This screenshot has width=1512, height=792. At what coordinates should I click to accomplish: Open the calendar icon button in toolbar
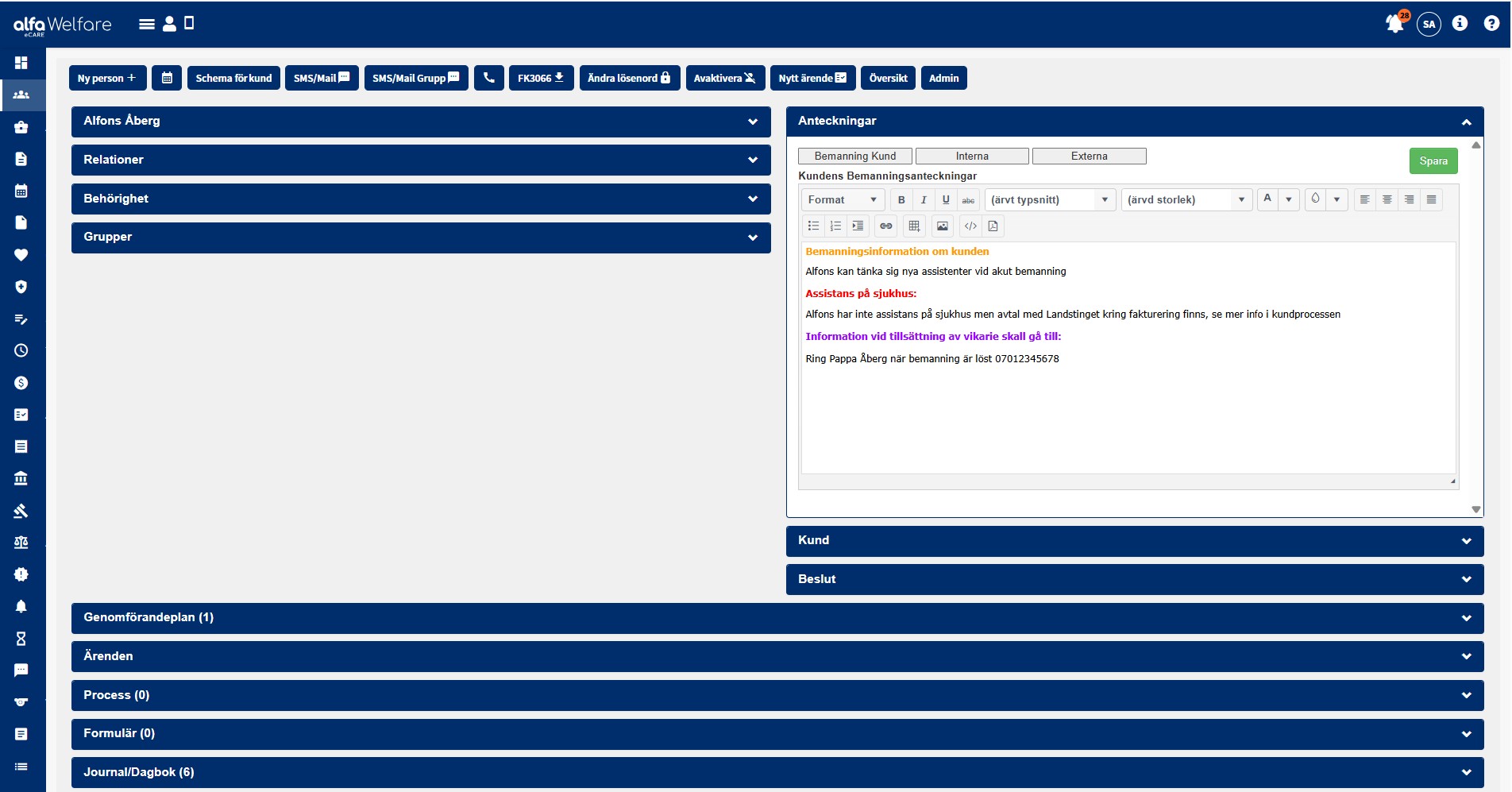[x=167, y=78]
